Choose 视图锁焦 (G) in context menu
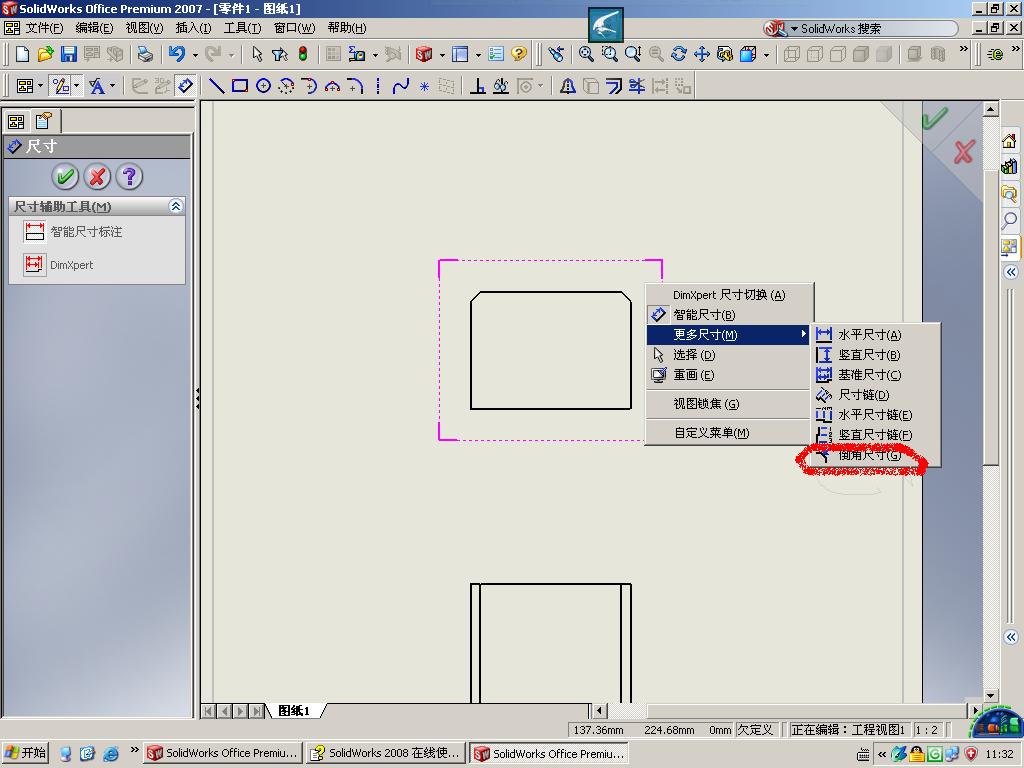This screenshot has width=1024, height=768. (729, 404)
